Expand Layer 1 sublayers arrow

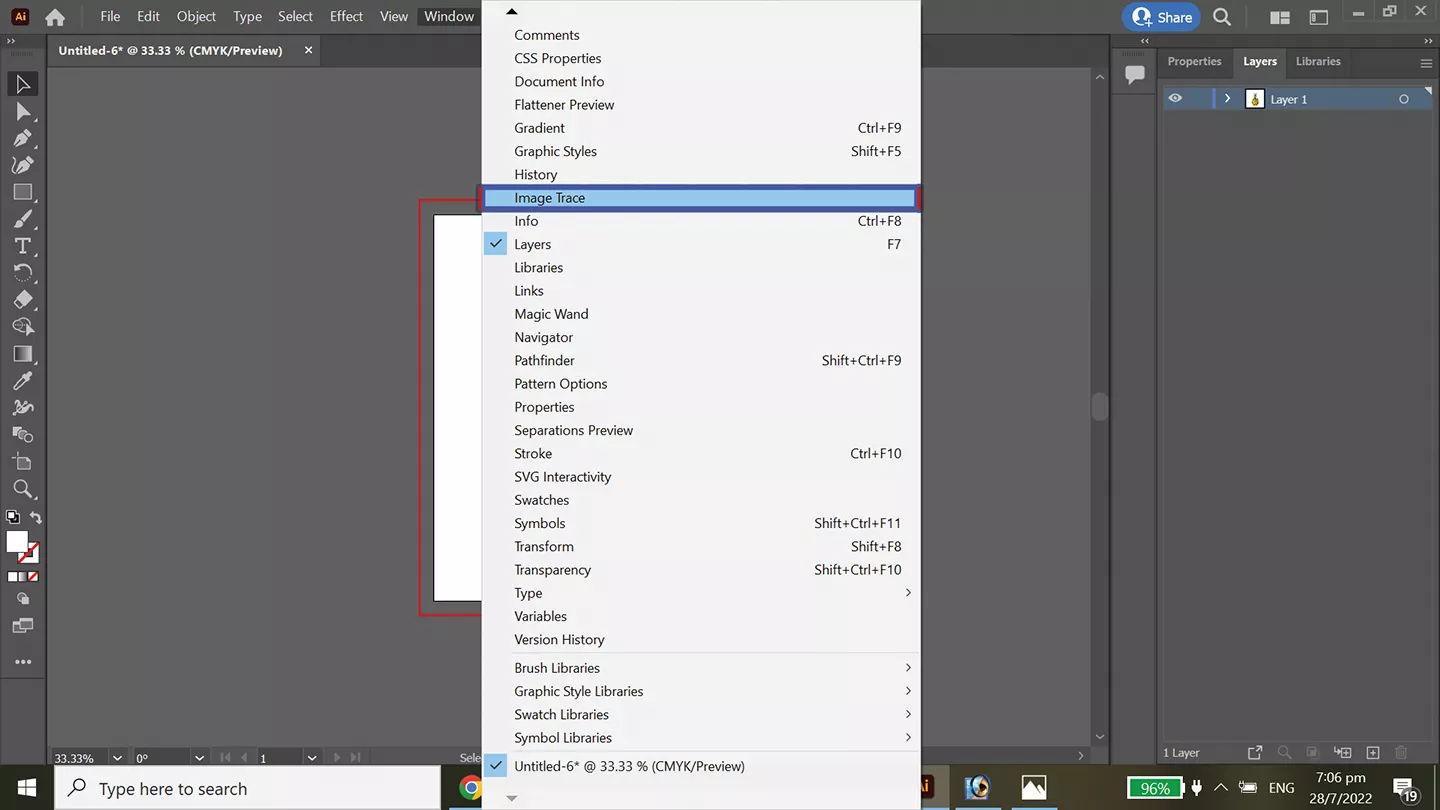[x=1227, y=99]
